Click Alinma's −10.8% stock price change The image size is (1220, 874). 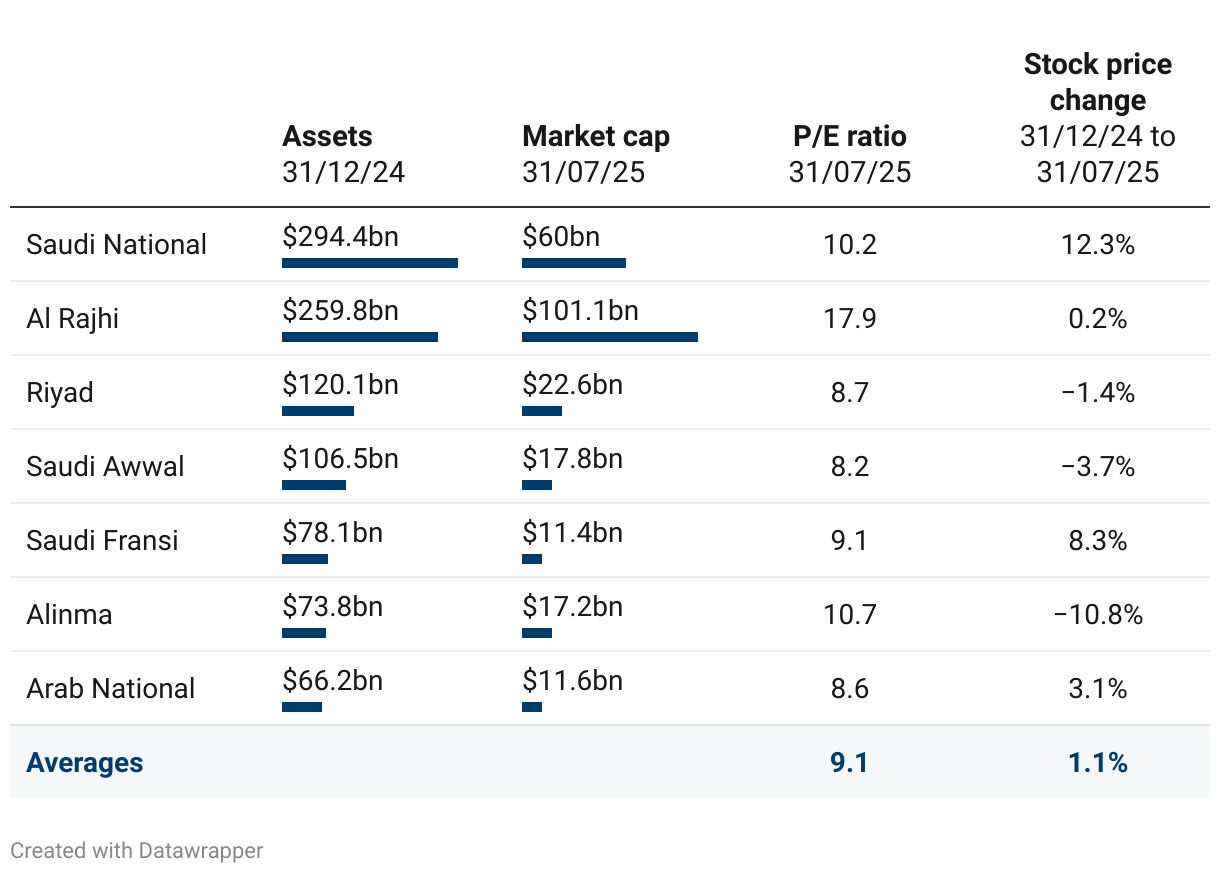point(1097,615)
